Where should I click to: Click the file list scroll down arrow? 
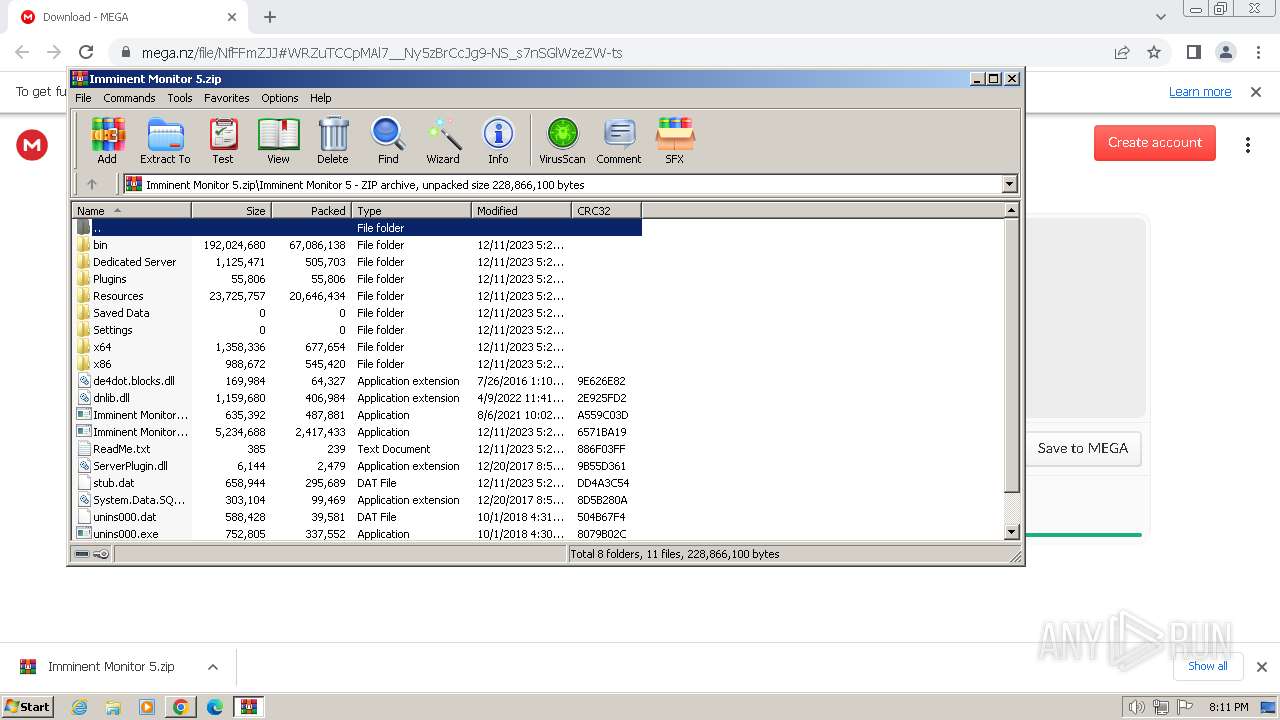(x=1011, y=532)
